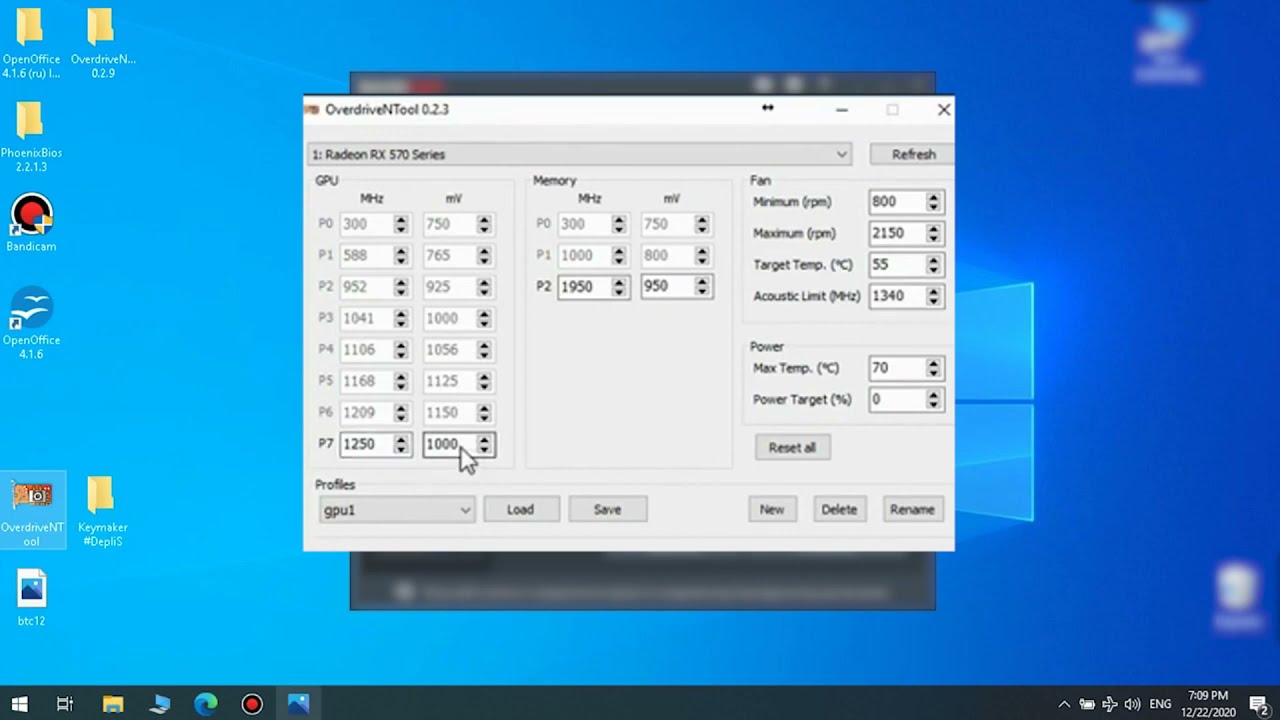Show hidden system tray icons
The image size is (1280, 720).
coord(1064,704)
